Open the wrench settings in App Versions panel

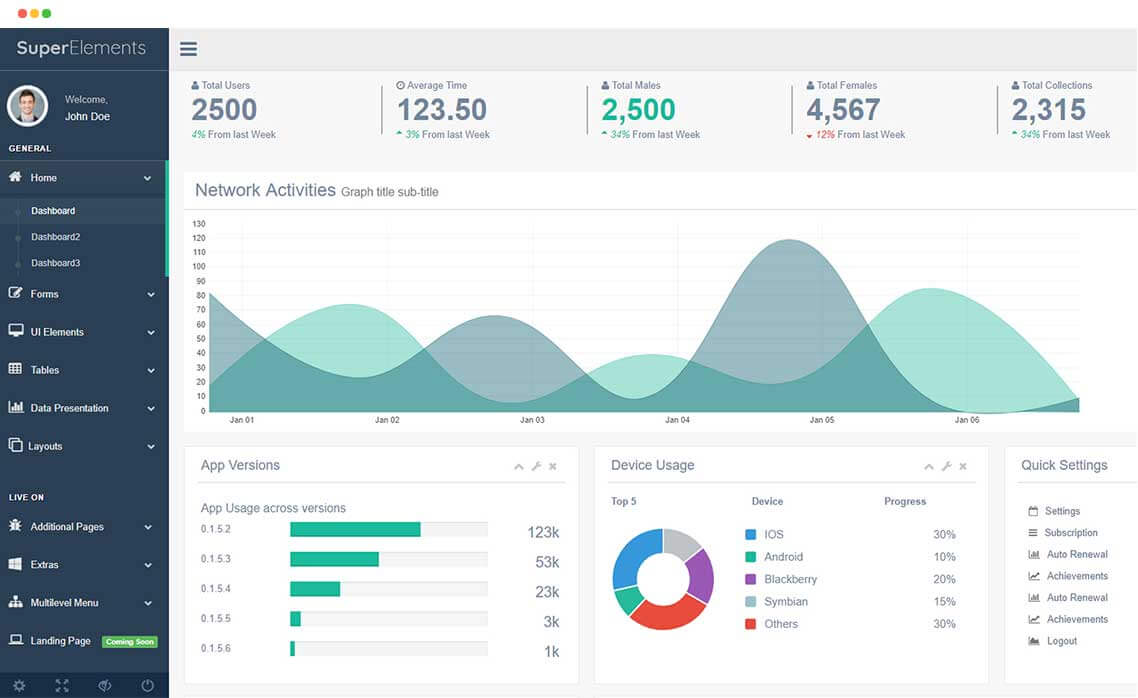click(536, 467)
